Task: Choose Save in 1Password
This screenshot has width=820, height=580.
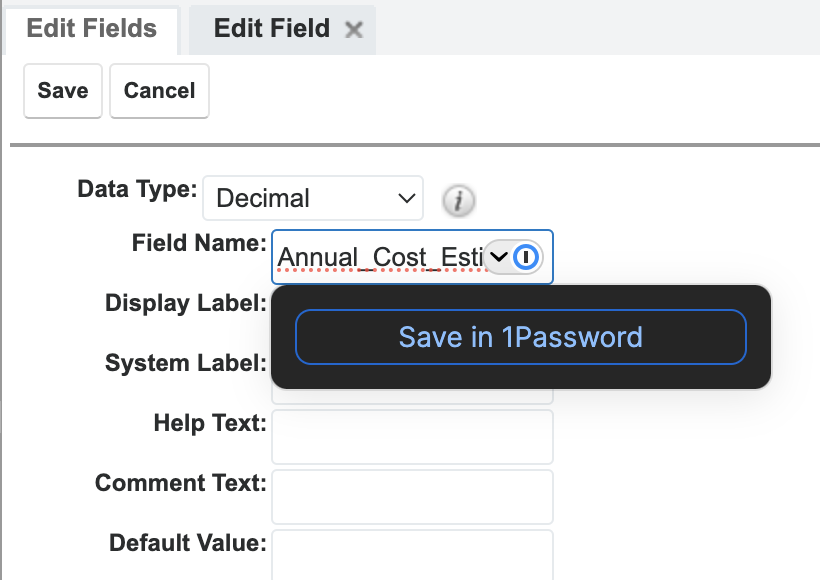Action: coord(520,337)
